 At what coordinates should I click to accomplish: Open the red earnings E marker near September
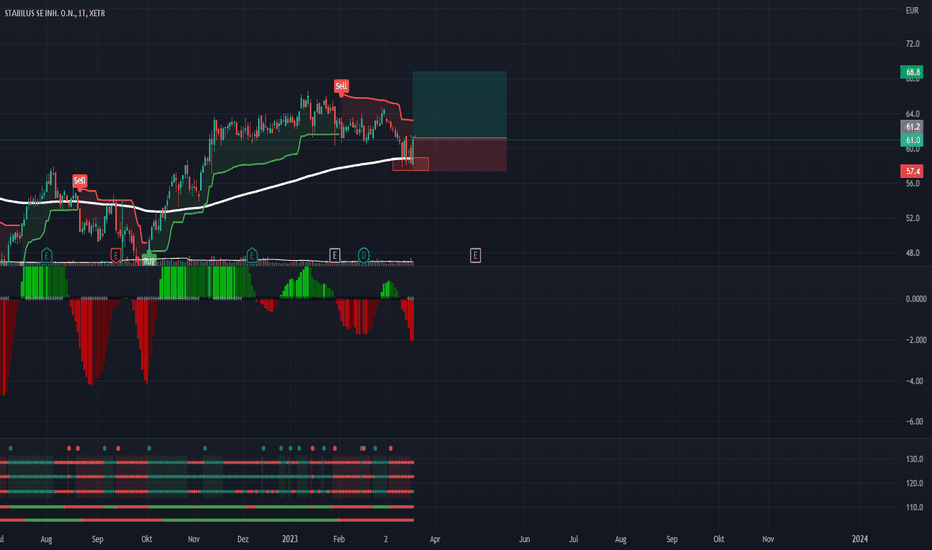pyautogui.click(x=116, y=256)
